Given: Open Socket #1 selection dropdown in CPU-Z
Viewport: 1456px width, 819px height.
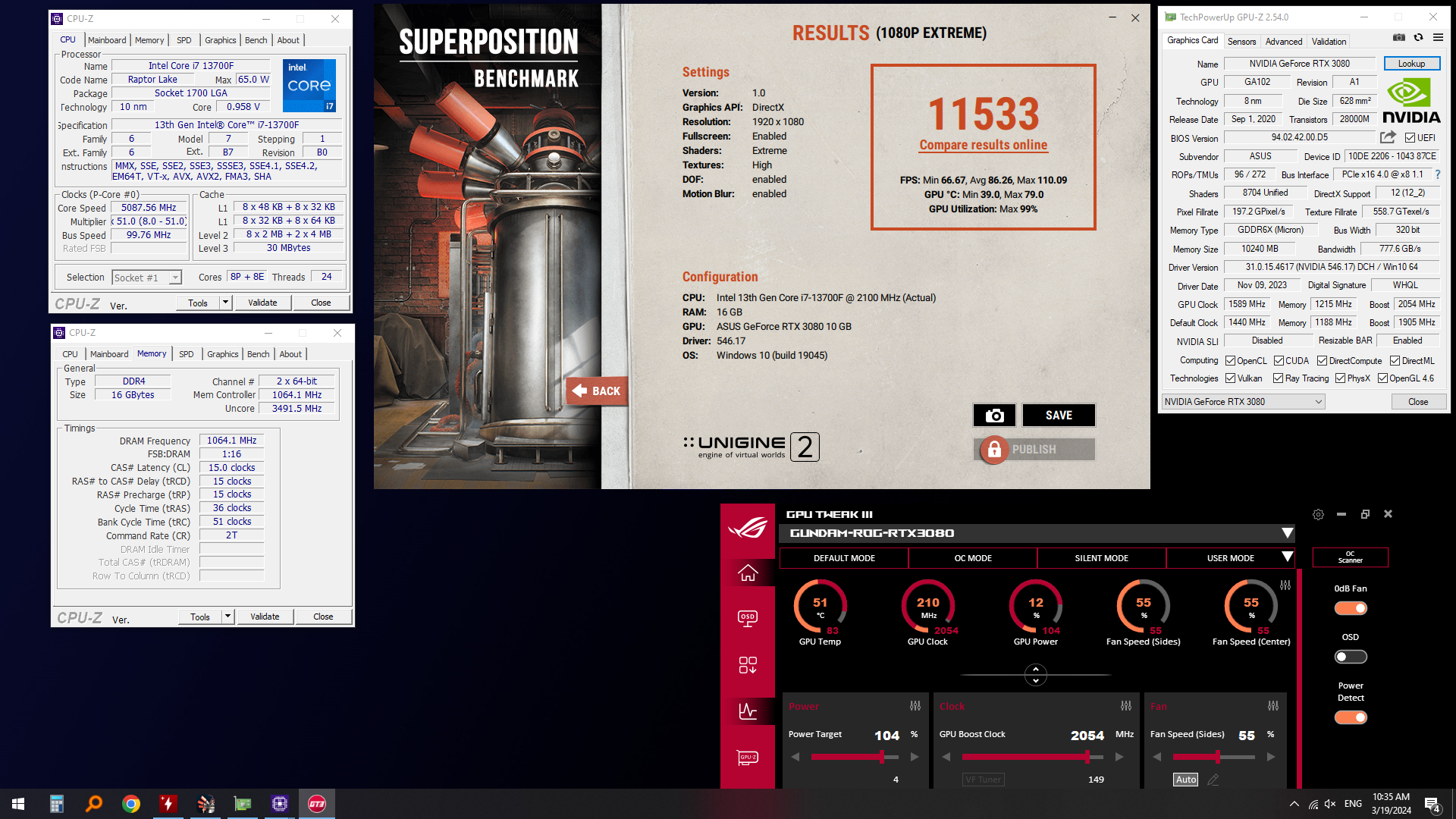Looking at the screenshot, I should click(x=147, y=278).
